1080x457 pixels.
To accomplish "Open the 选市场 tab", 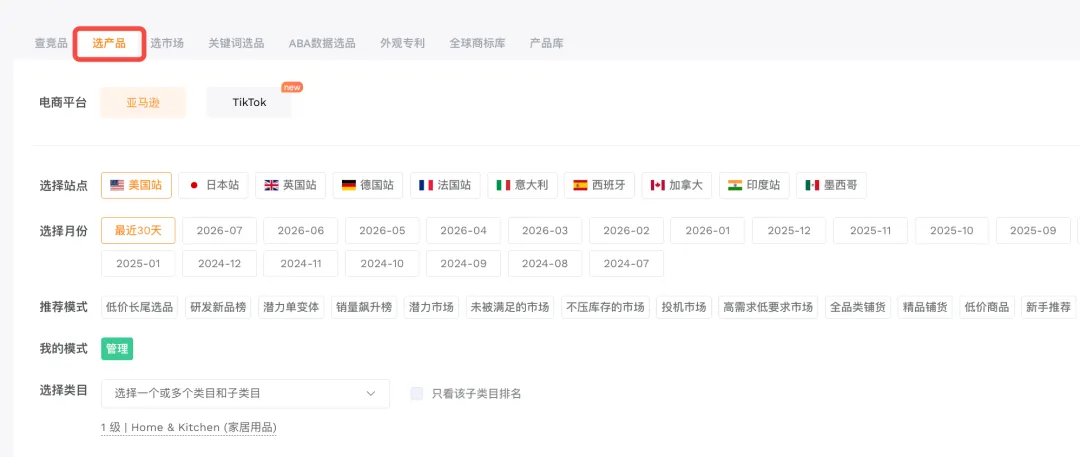I will tap(167, 43).
